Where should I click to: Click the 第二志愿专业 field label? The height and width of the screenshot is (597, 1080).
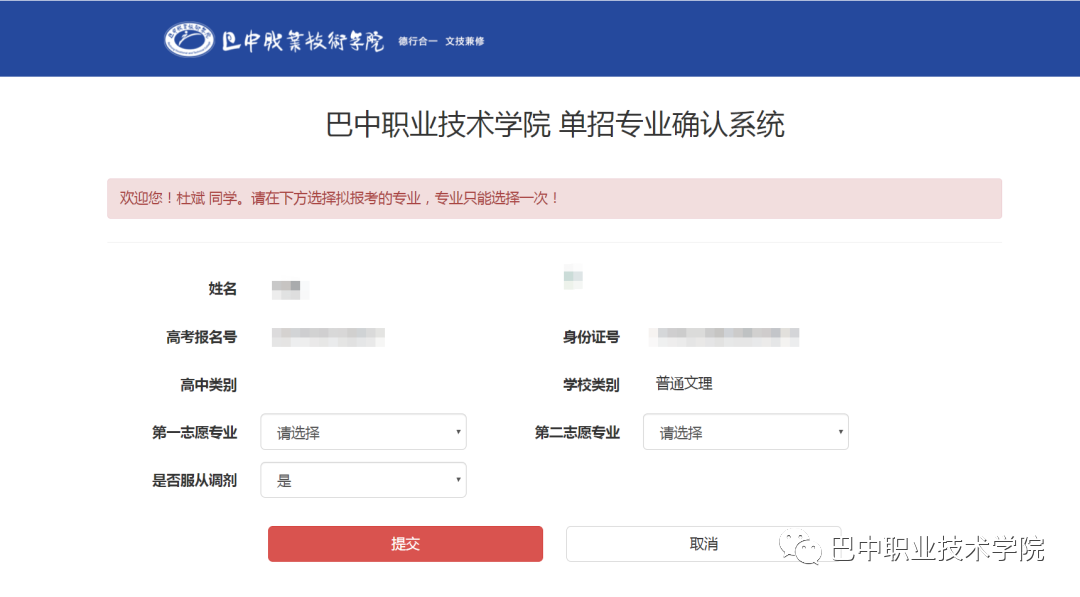[577, 433]
